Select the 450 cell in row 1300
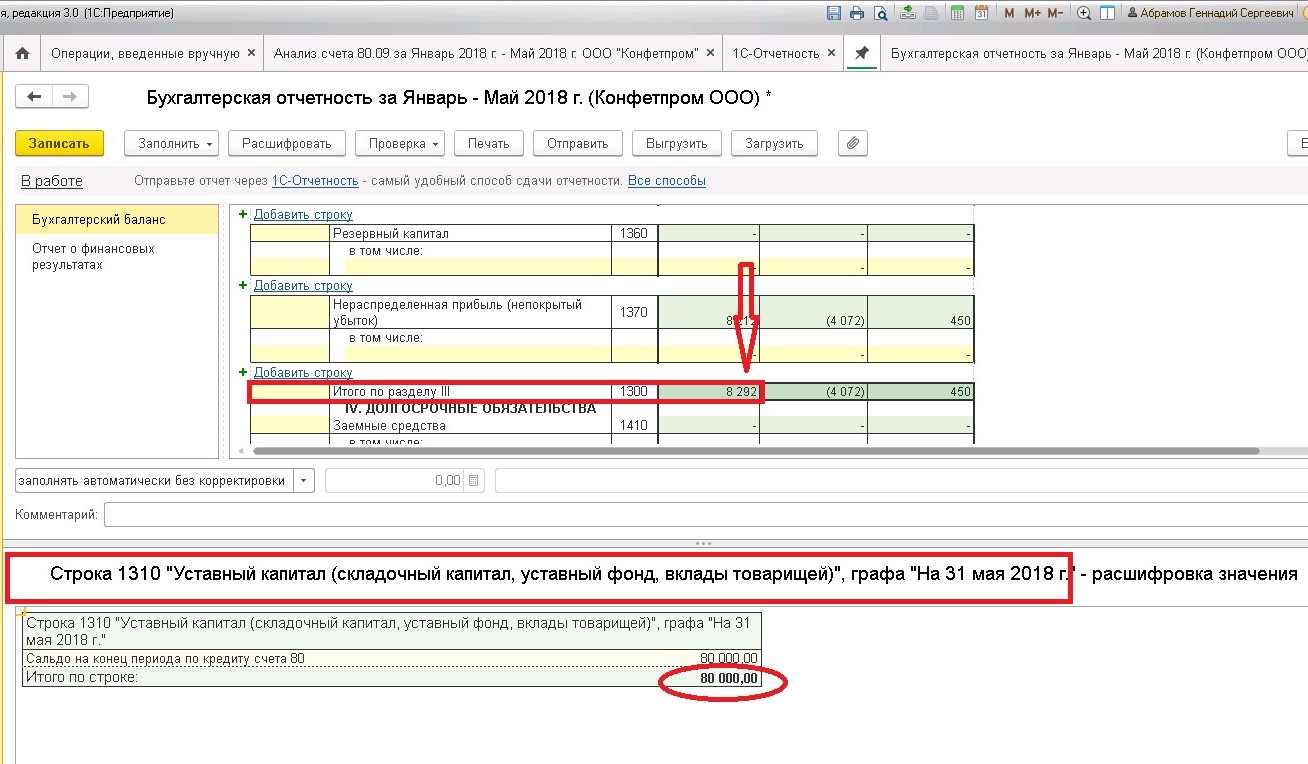The width and height of the screenshot is (1308, 764). (921, 393)
